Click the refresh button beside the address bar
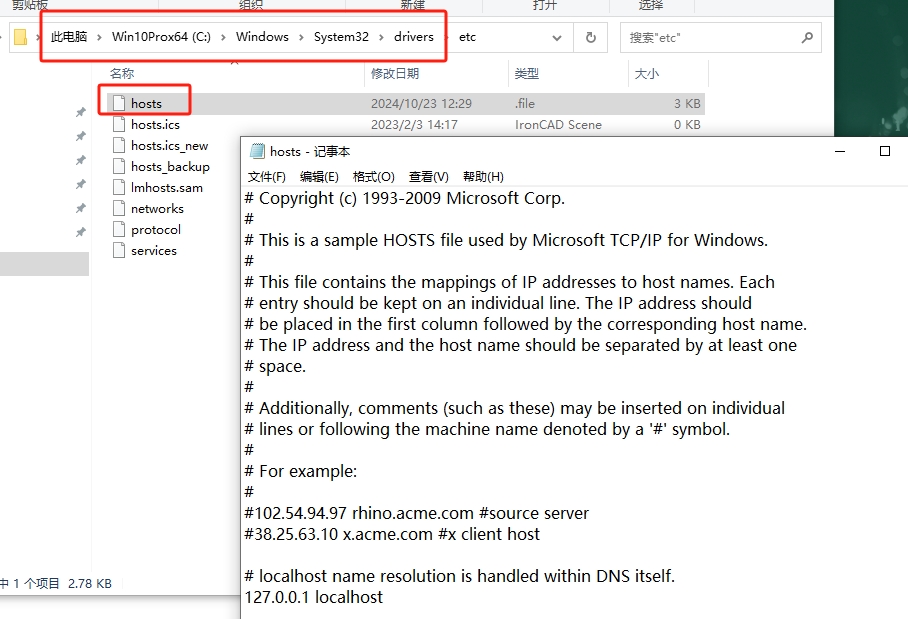This screenshot has height=619, width=908. coord(591,38)
